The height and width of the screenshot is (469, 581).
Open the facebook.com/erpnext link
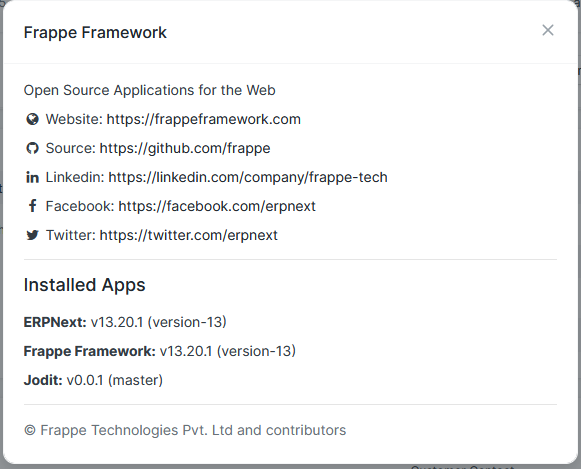[x=217, y=206]
